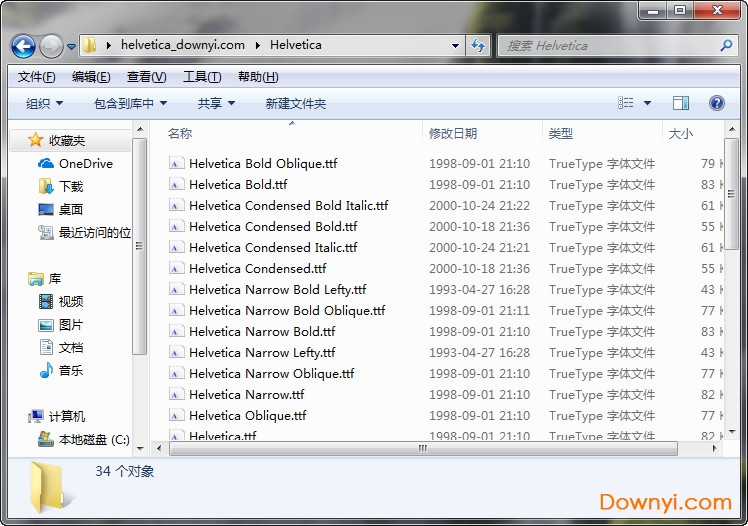Open 下载 folder in sidebar
Image resolution: width=748 pixels, height=526 pixels.
point(71,186)
